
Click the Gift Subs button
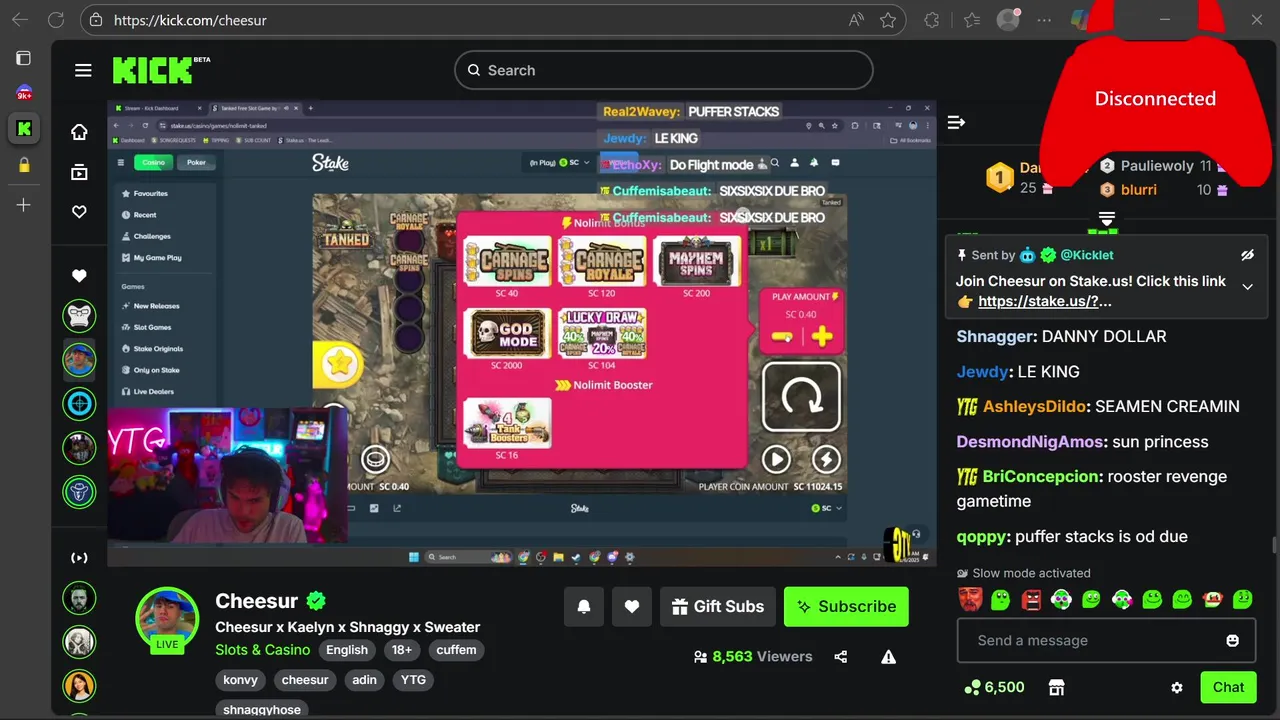[718, 606]
